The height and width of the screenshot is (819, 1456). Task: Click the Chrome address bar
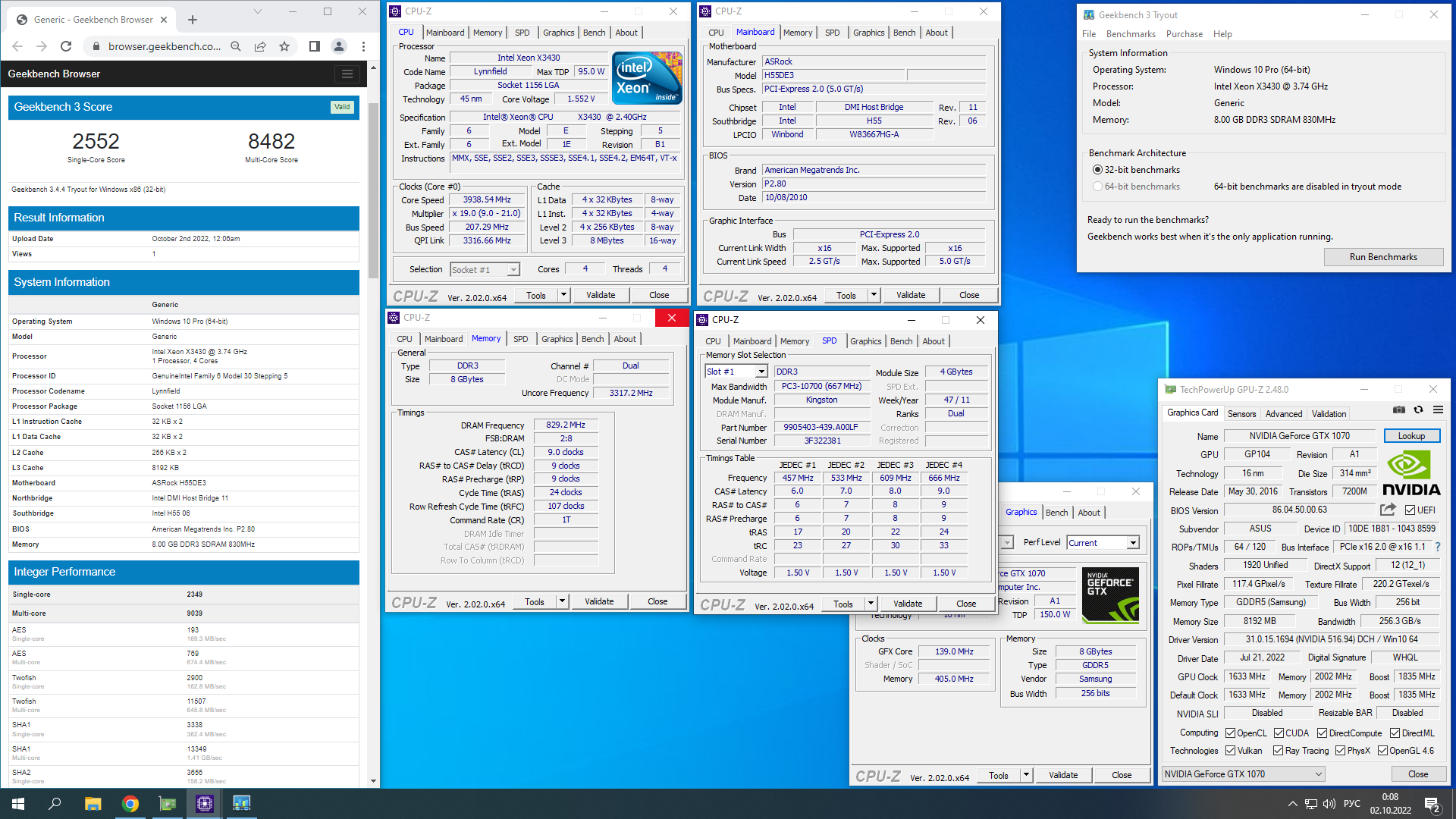tap(164, 46)
